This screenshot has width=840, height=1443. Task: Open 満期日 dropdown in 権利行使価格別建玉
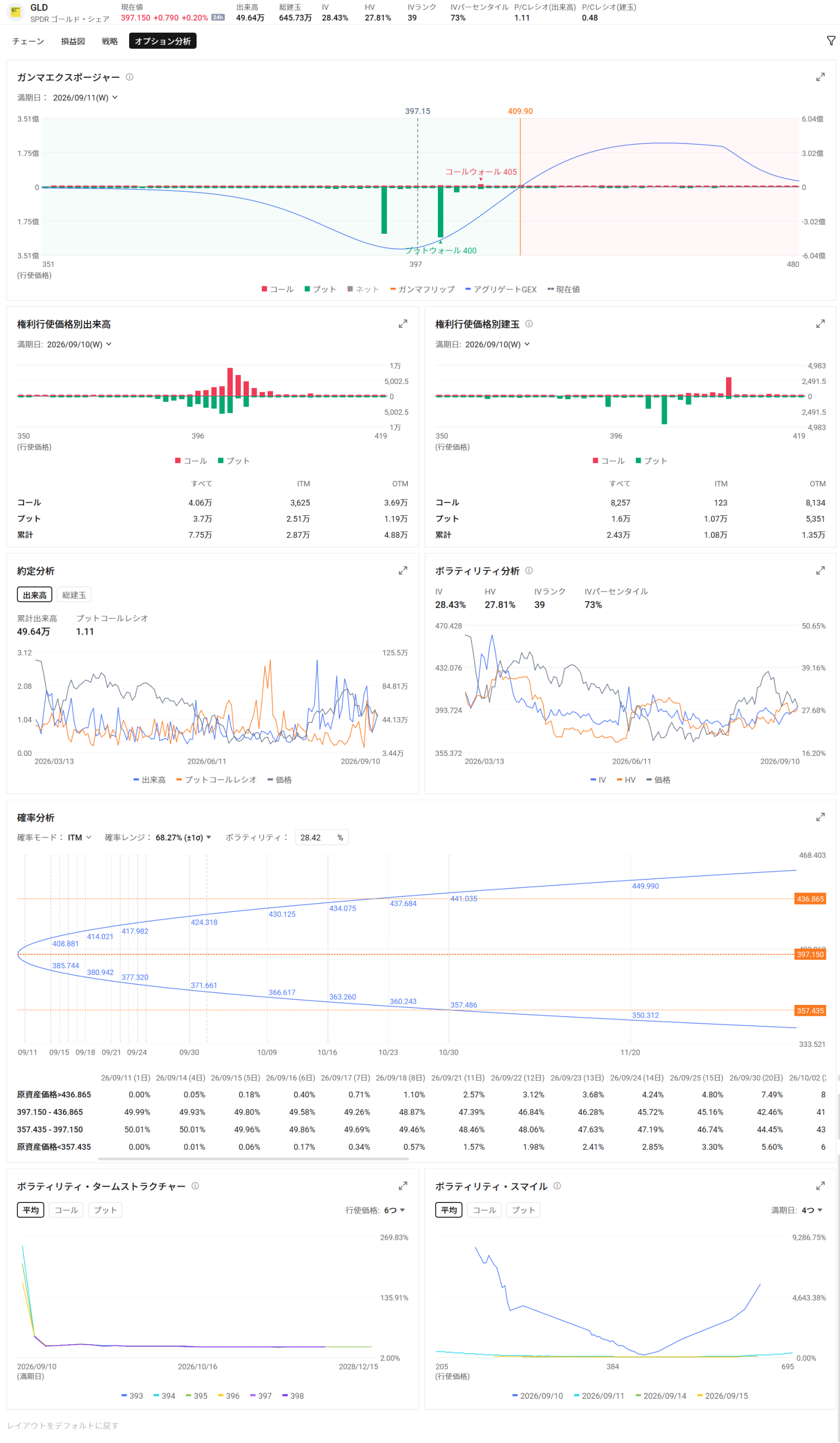pyautogui.click(x=497, y=344)
